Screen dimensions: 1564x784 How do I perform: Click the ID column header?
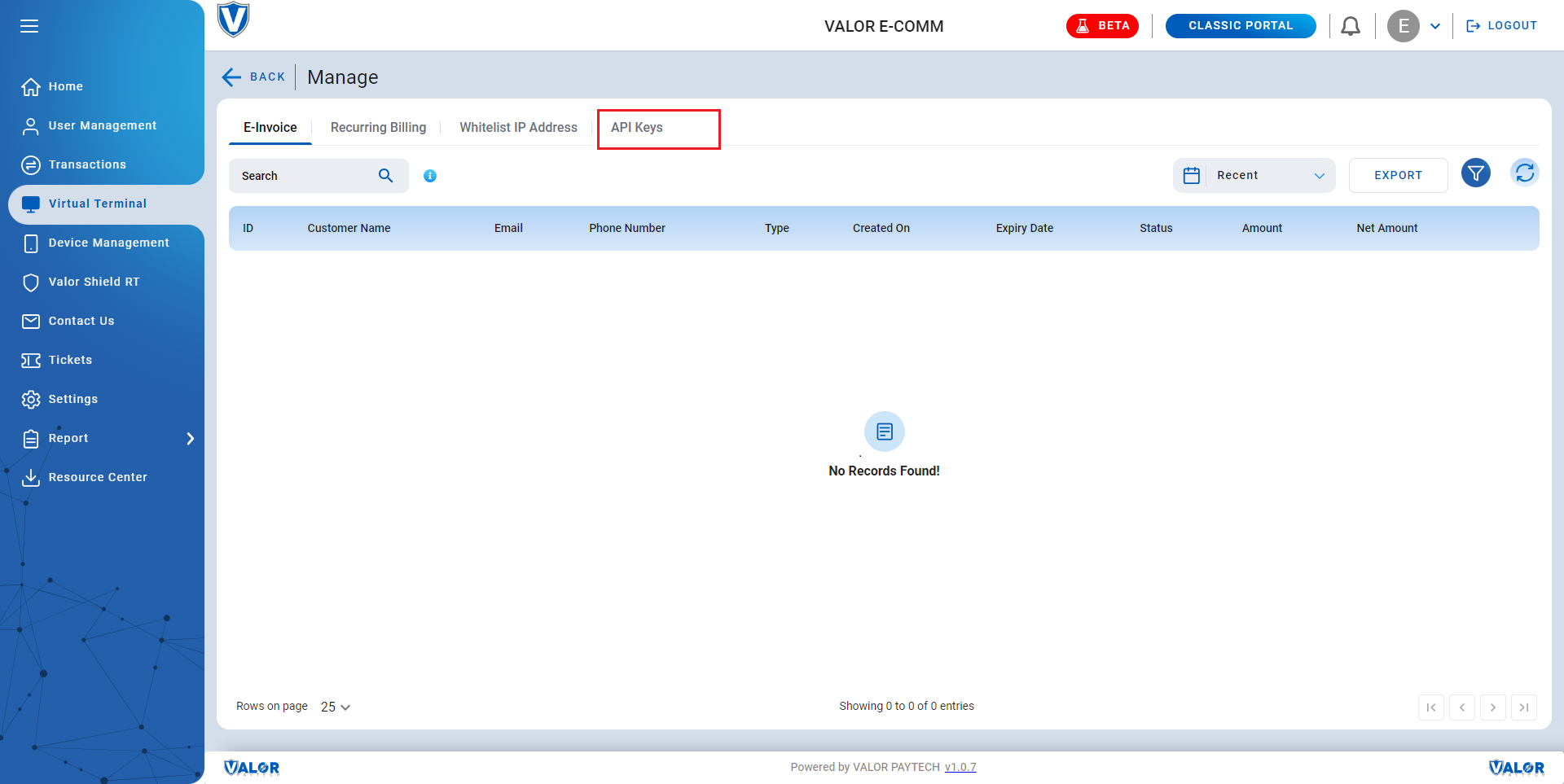pyautogui.click(x=248, y=228)
